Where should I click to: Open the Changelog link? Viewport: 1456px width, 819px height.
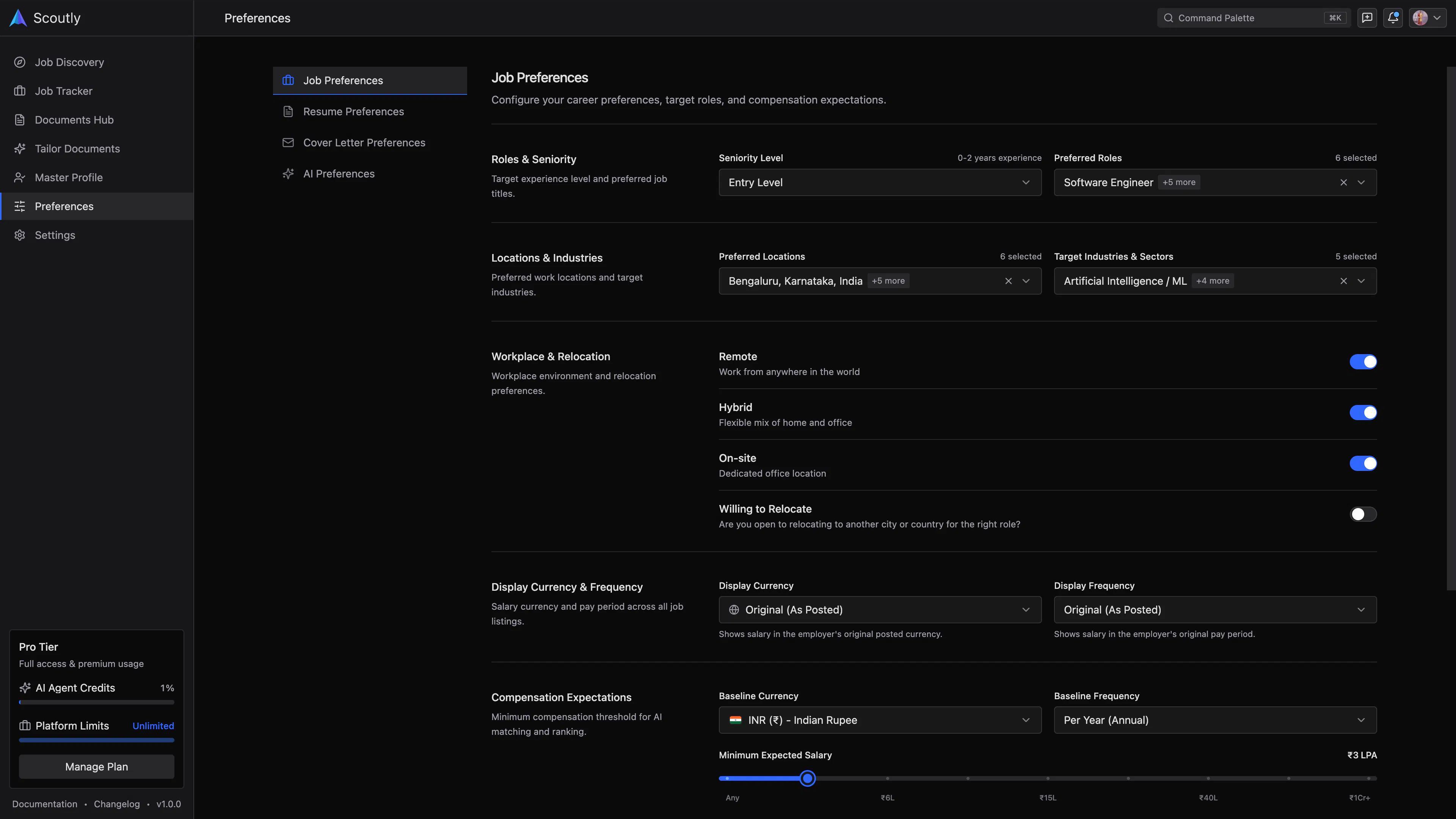tap(116, 804)
